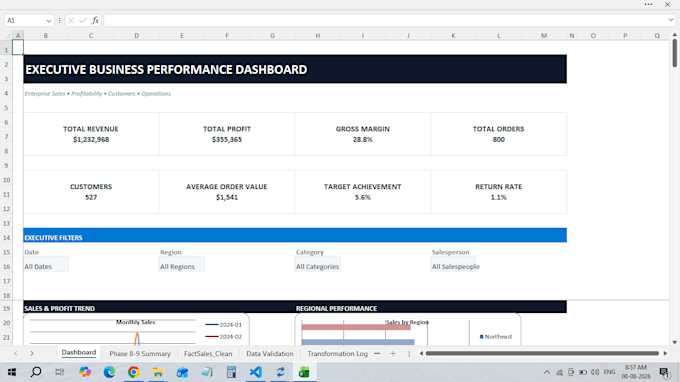Click the Insert Function fx icon
This screenshot has height=382, width=680.
(95, 20)
